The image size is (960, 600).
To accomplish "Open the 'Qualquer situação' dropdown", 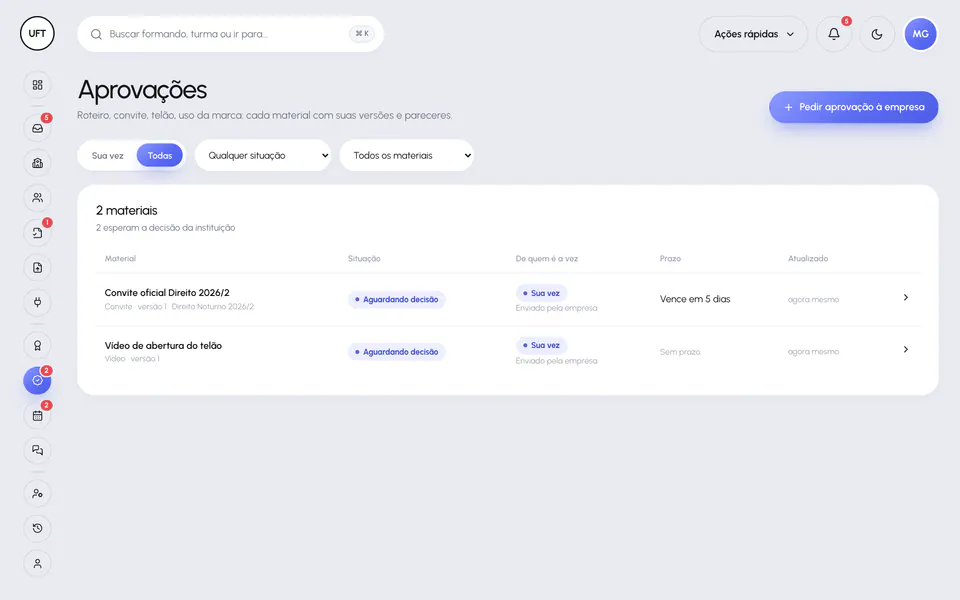I will tap(263, 156).
